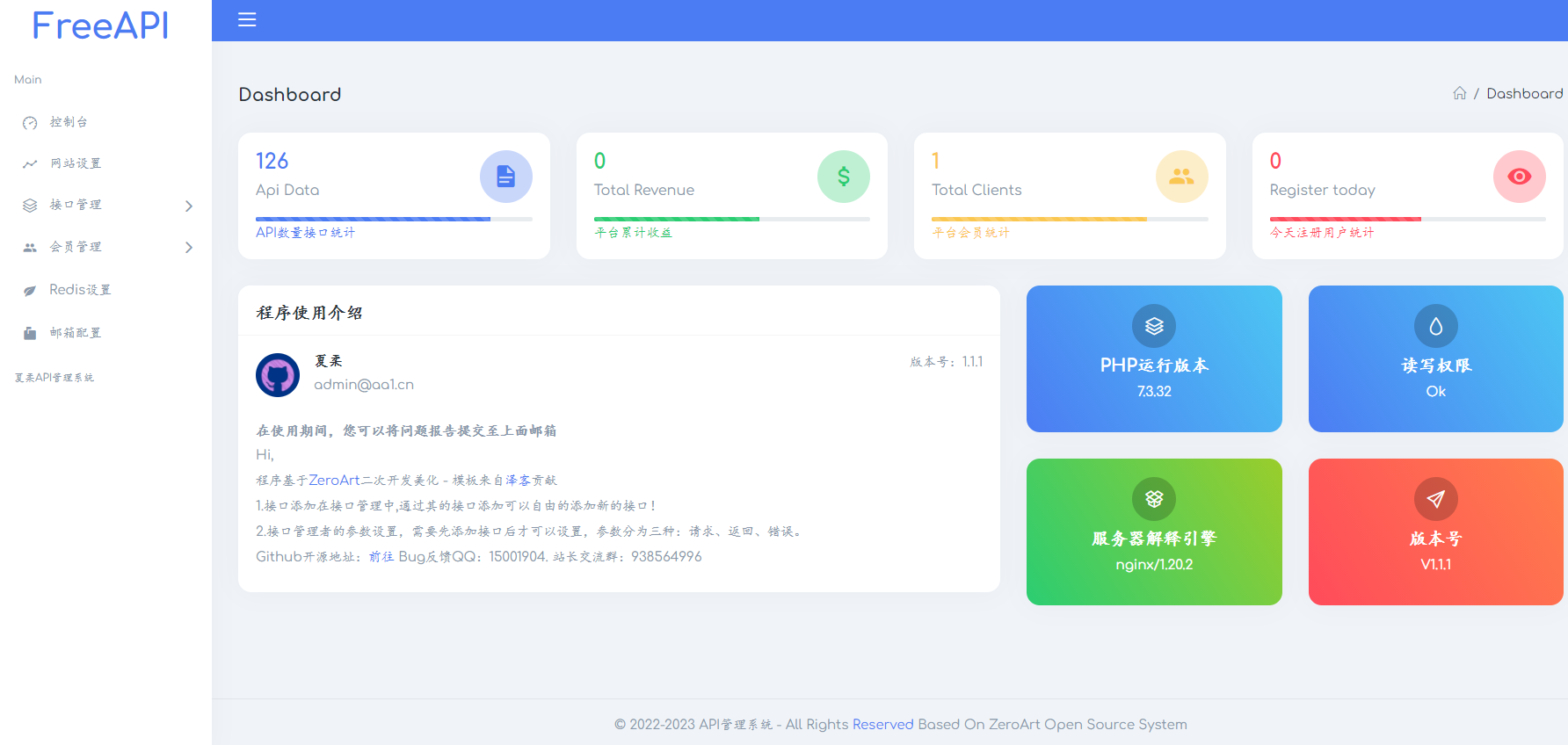This screenshot has height=745, width=1568.
Task: Click the admin@aa1.cn email address
Action: click(364, 385)
